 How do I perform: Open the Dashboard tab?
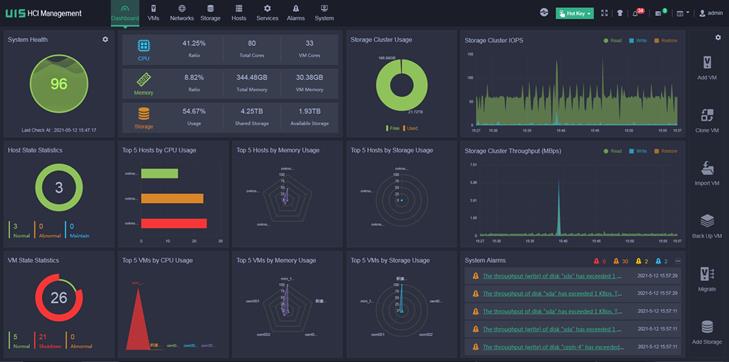[x=125, y=13]
